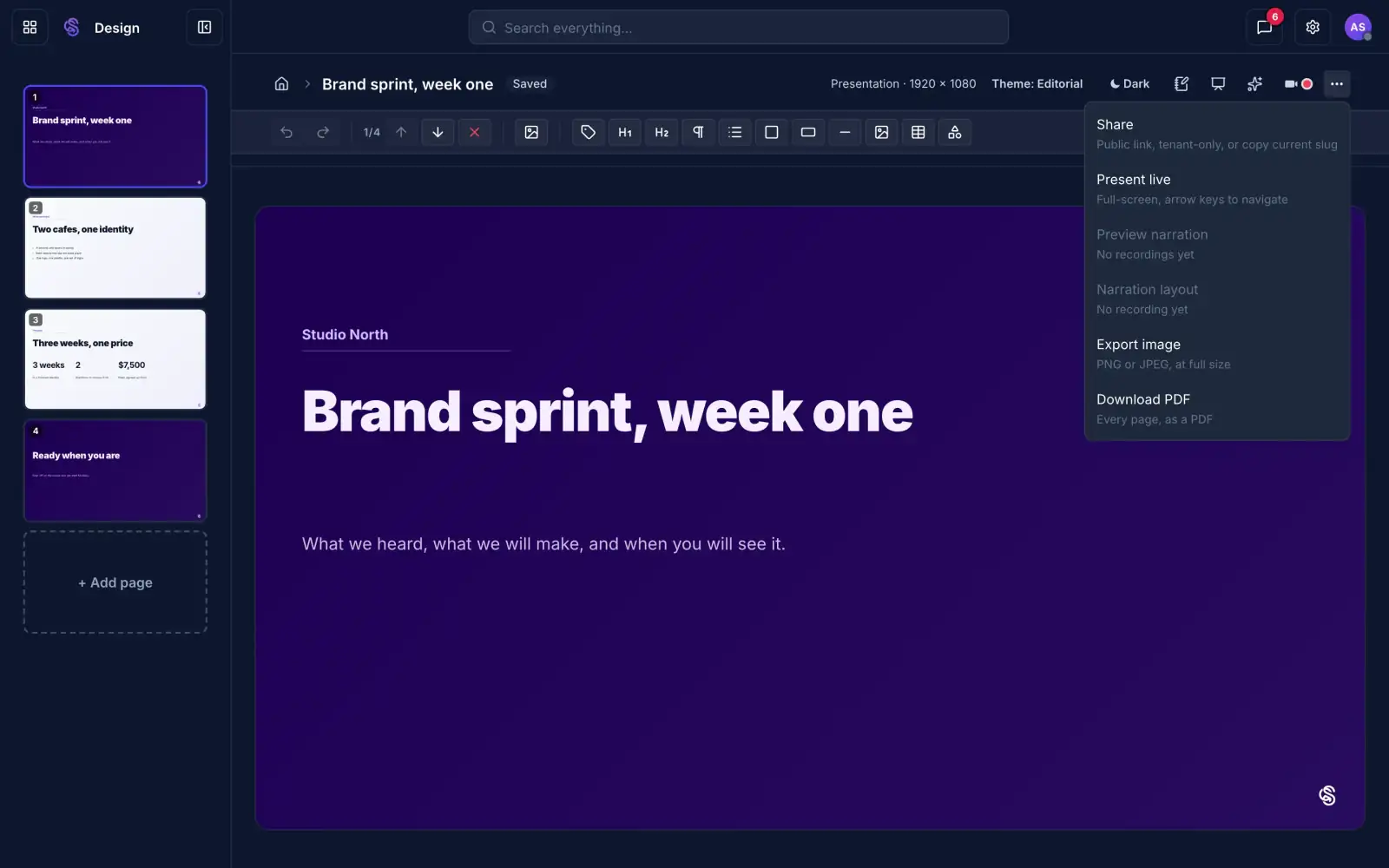Screen dimensions: 1389x868
Task: Choose Share from the menu
Action: point(1217,134)
